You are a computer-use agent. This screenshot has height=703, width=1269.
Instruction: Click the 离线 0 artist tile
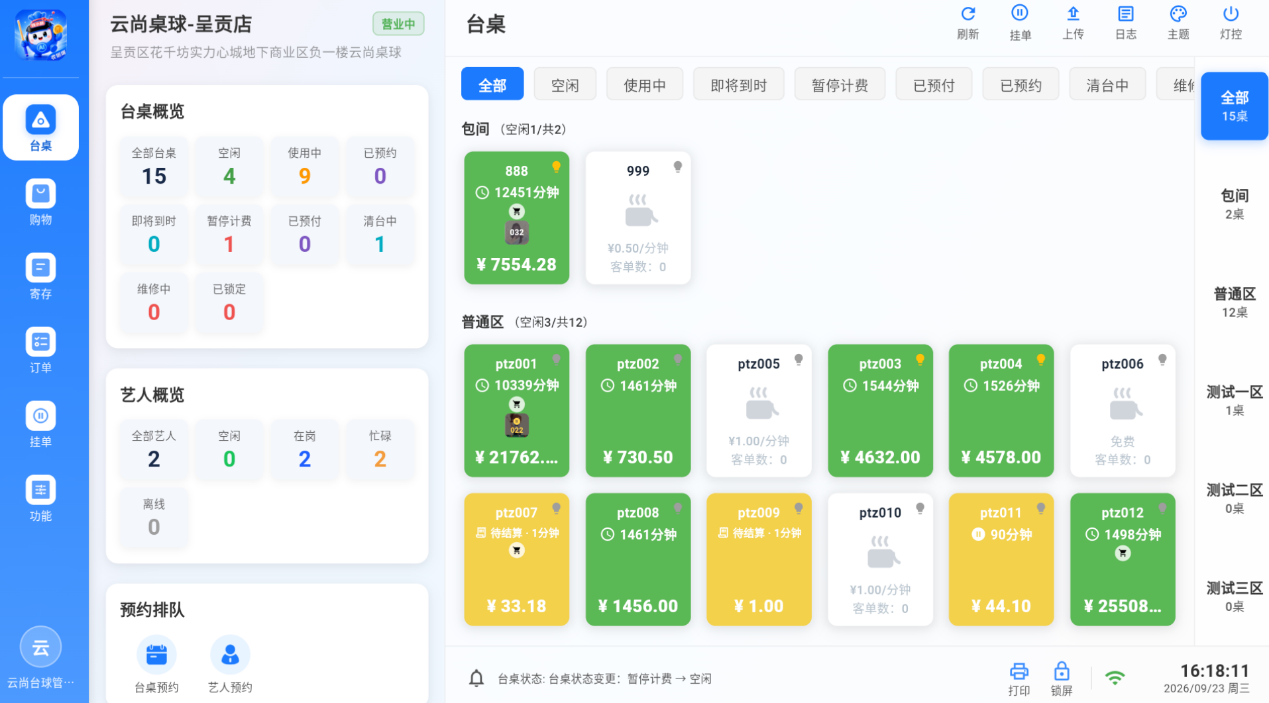[154, 517]
